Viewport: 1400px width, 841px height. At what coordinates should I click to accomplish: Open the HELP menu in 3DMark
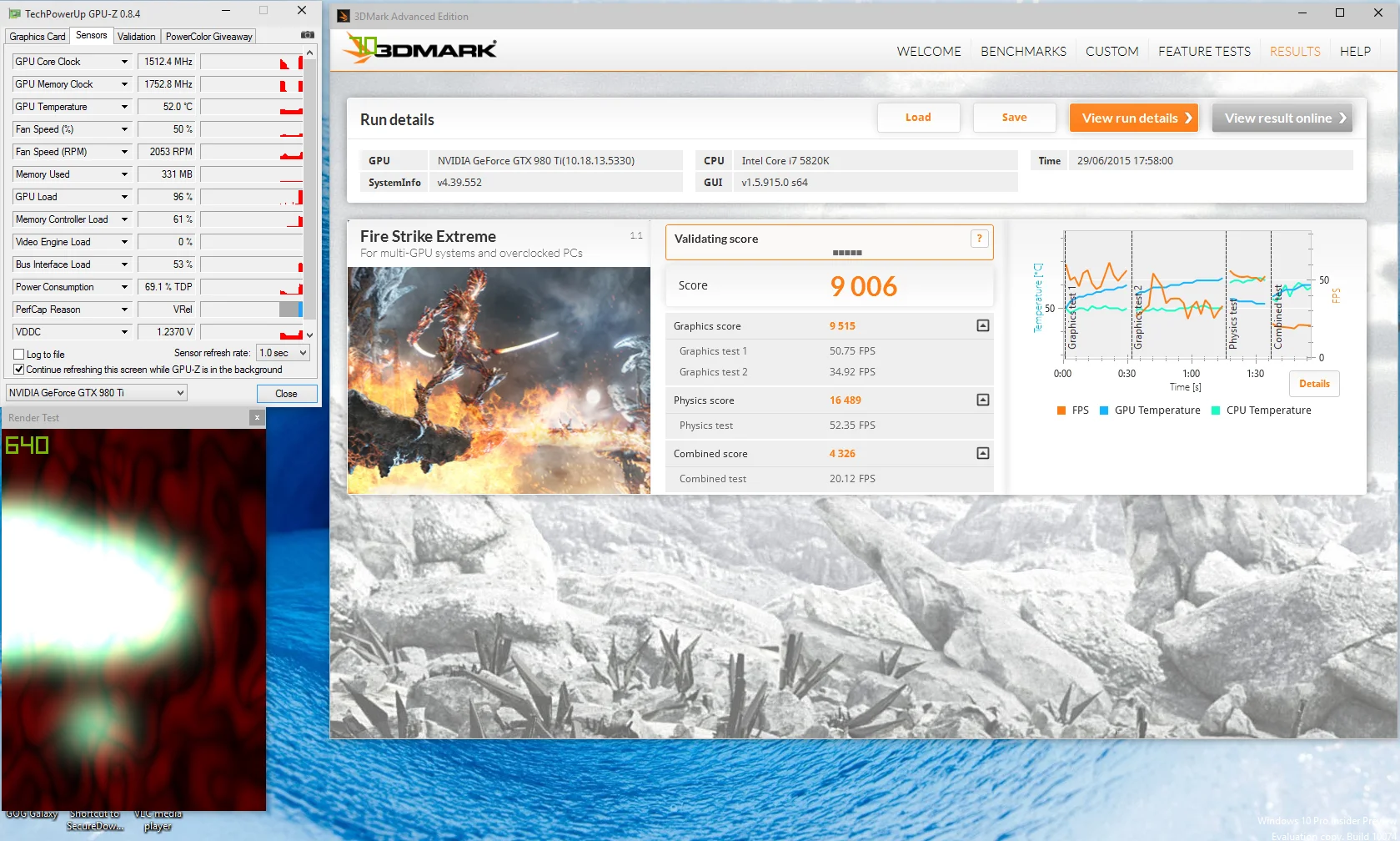click(x=1355, y=51)
